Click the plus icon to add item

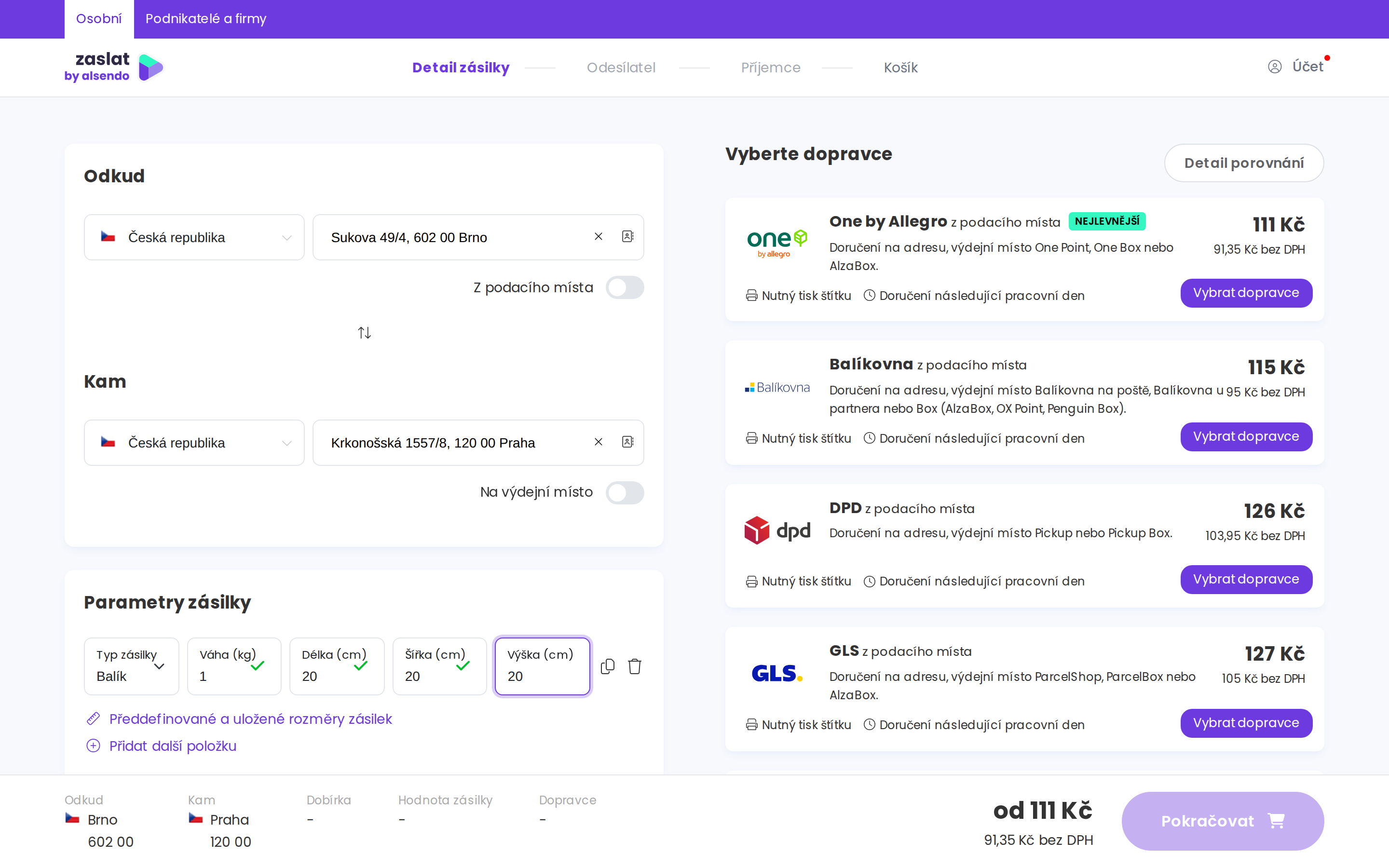(93, 746)
